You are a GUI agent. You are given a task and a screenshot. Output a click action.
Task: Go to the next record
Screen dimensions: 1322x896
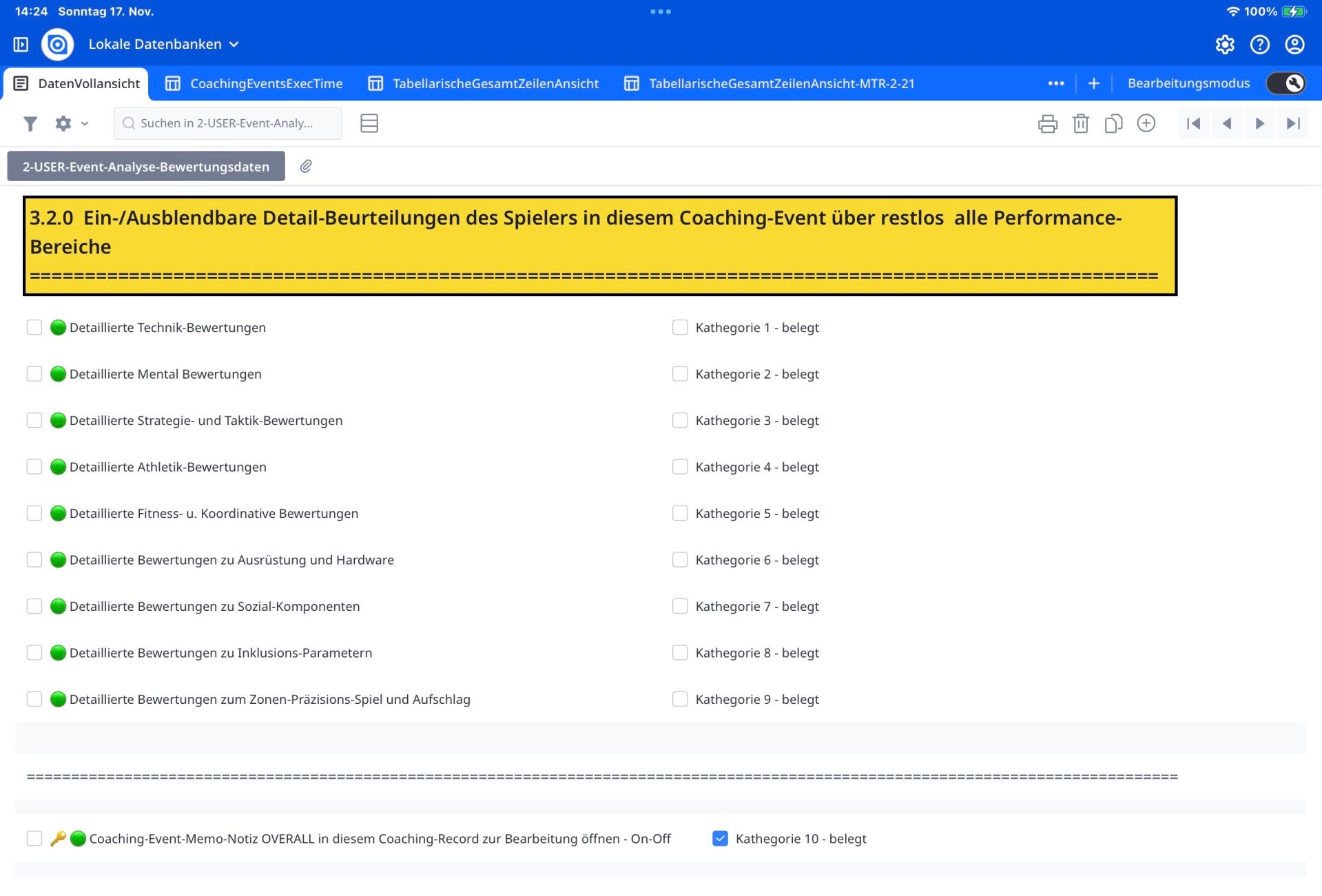tap(1259, 124)
